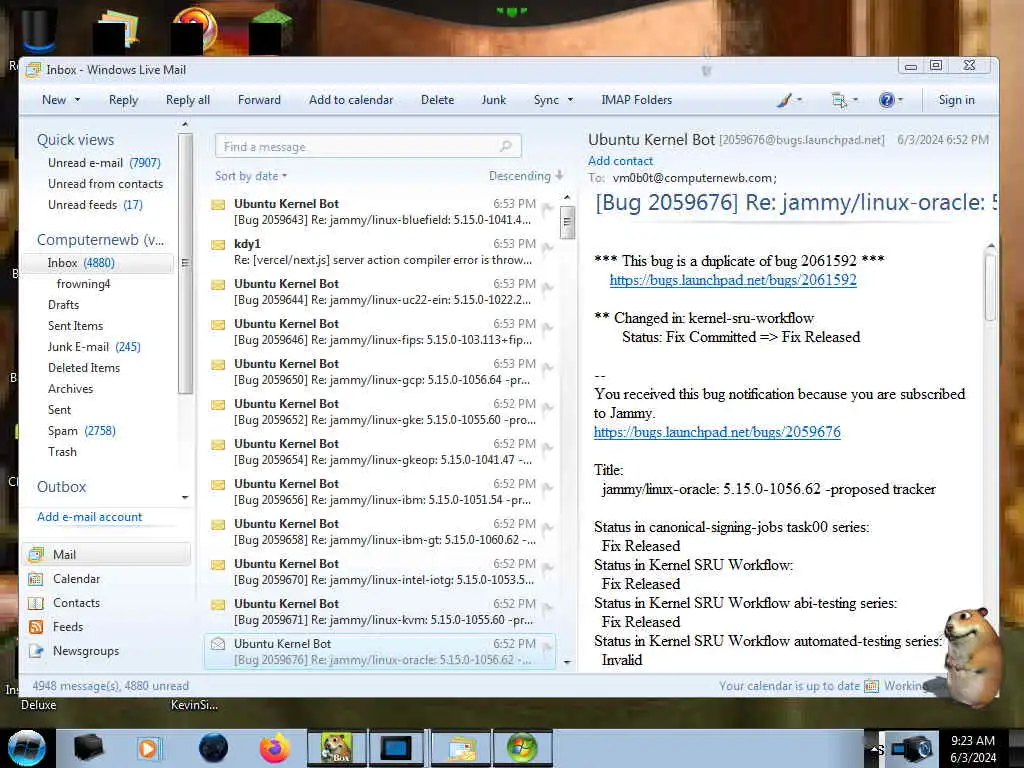Viewport: 1024px width, 768px height.
Task: Switch to the Newsgroups view icon
Action: click(36, 651)
